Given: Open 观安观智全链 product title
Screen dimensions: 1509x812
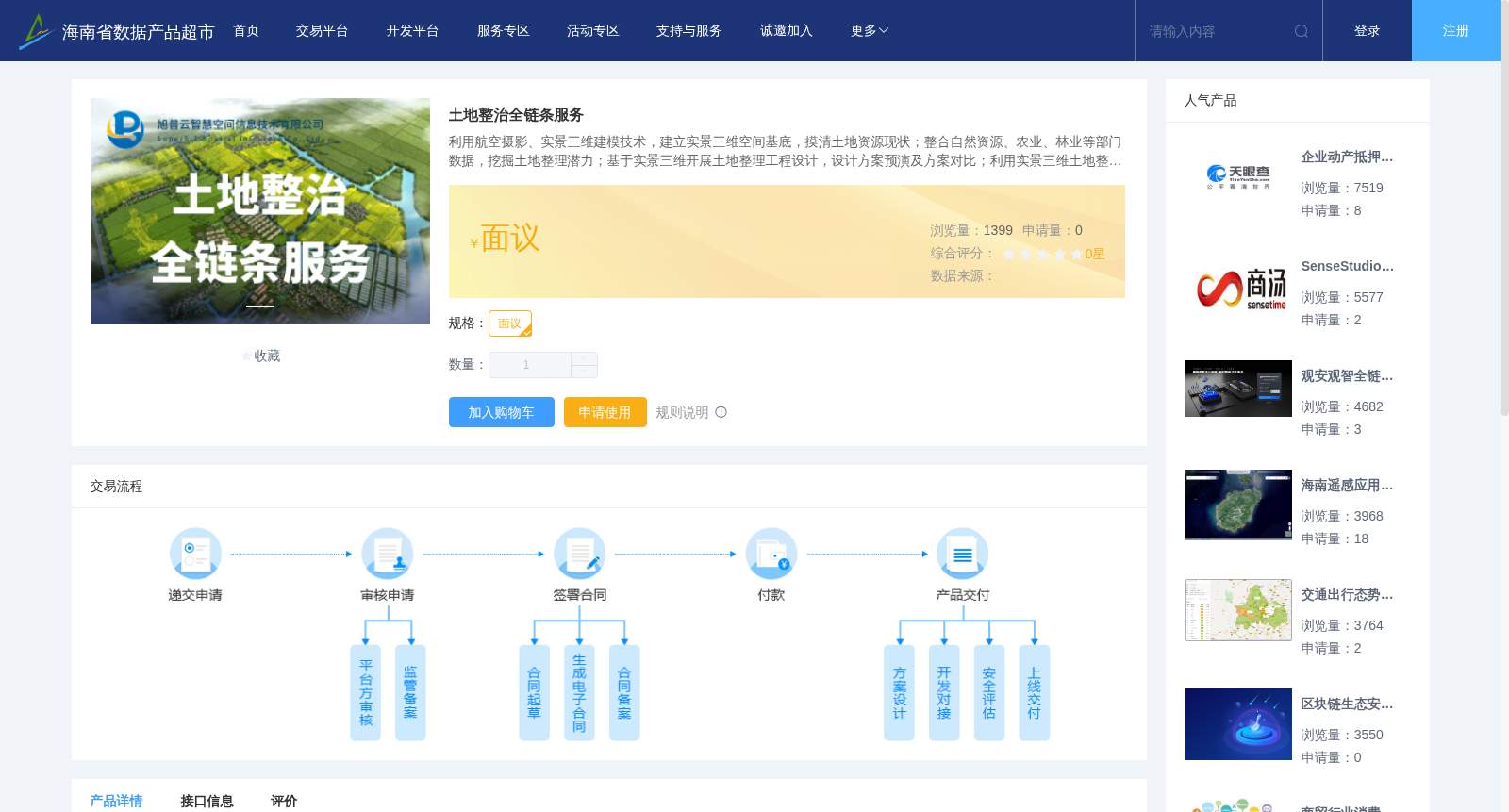Looking at the screenshot, I should [1347, 376].
